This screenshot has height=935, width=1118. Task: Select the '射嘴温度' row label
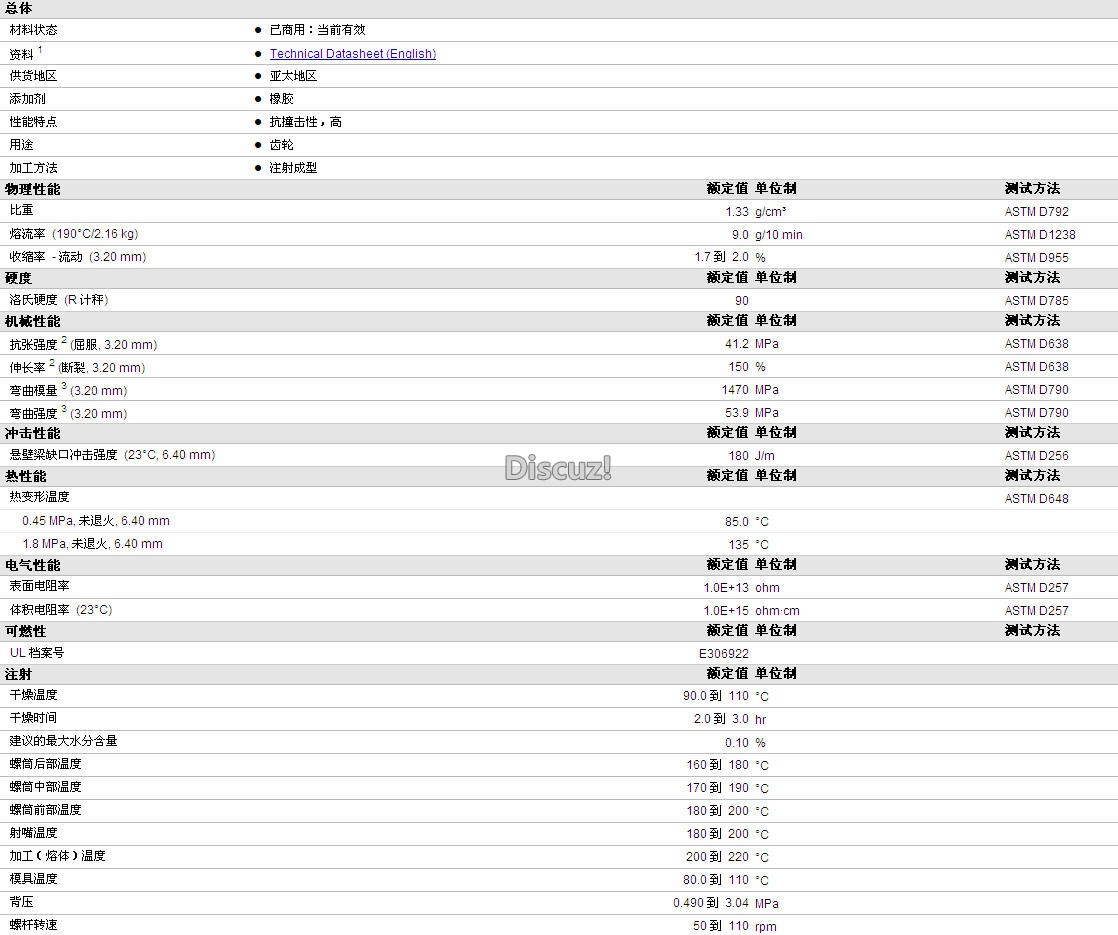point(34,832)
